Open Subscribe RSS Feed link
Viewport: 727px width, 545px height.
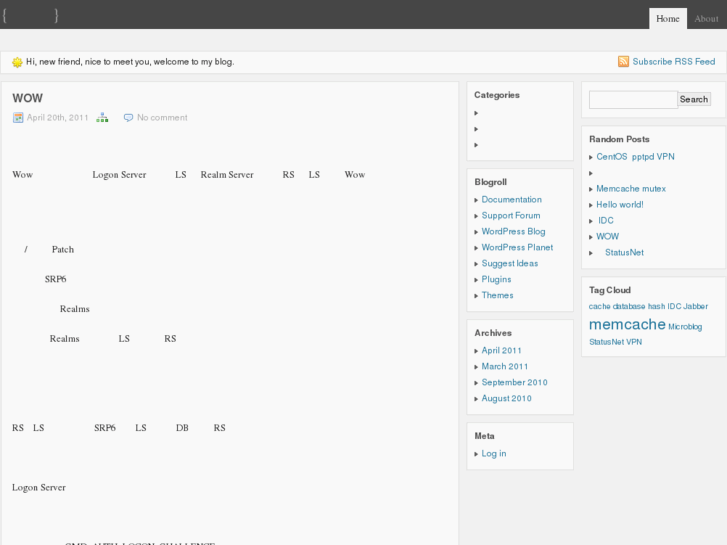tap(673, 61)
